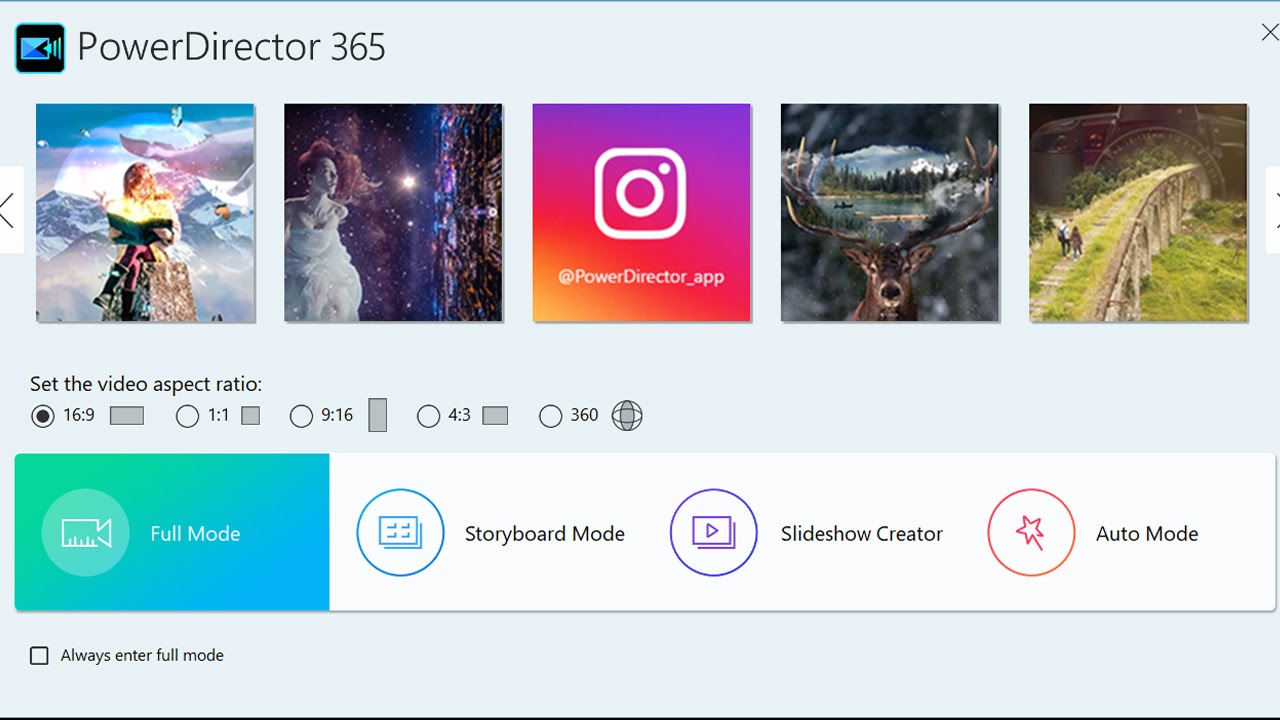Select the 9:16 aspect ratio radio button
The width and height of the screenshot is (1280, 720).
click(301, 416)
